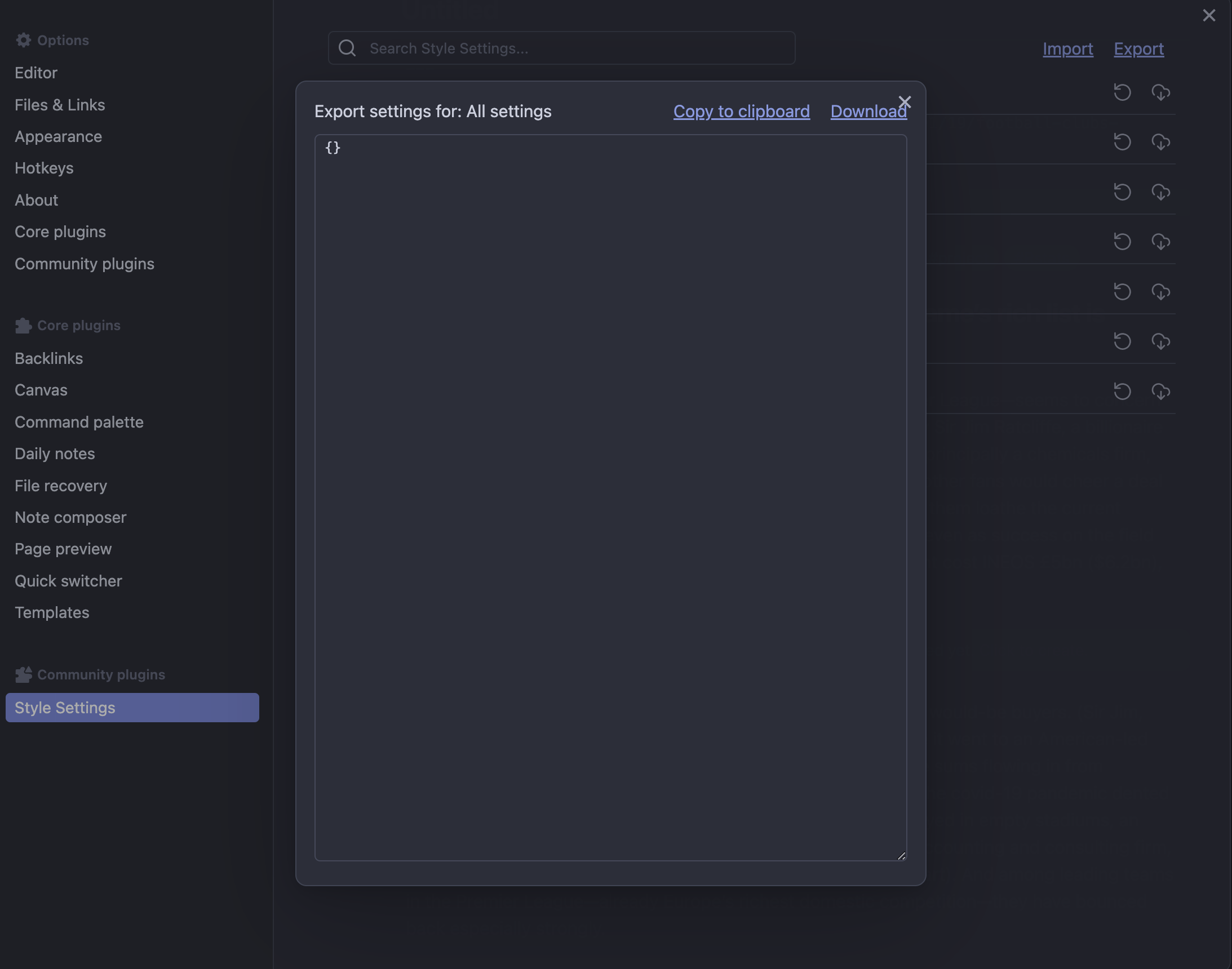Click the Download link in export dialog

click(x=868, y=111)
